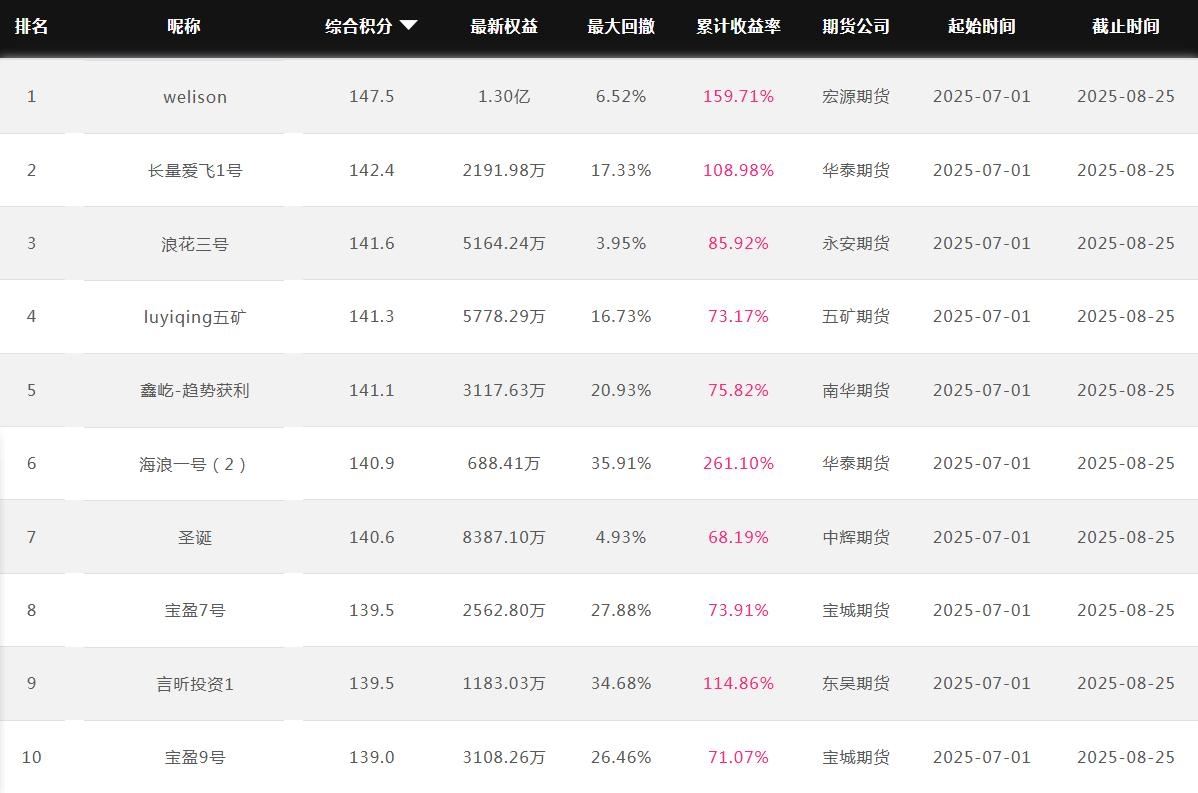Select the 26.46% drawdown value
Screen dimensions: 1198x793
(620, 757)
